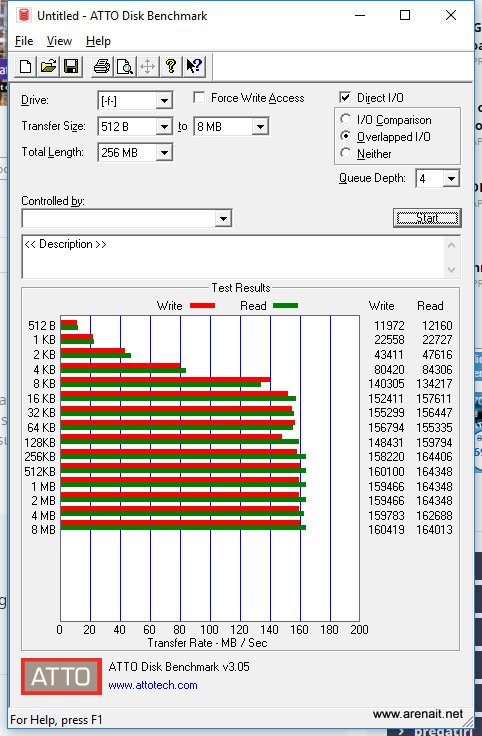Click the red Write legend swatch

[x=202, y=306]
